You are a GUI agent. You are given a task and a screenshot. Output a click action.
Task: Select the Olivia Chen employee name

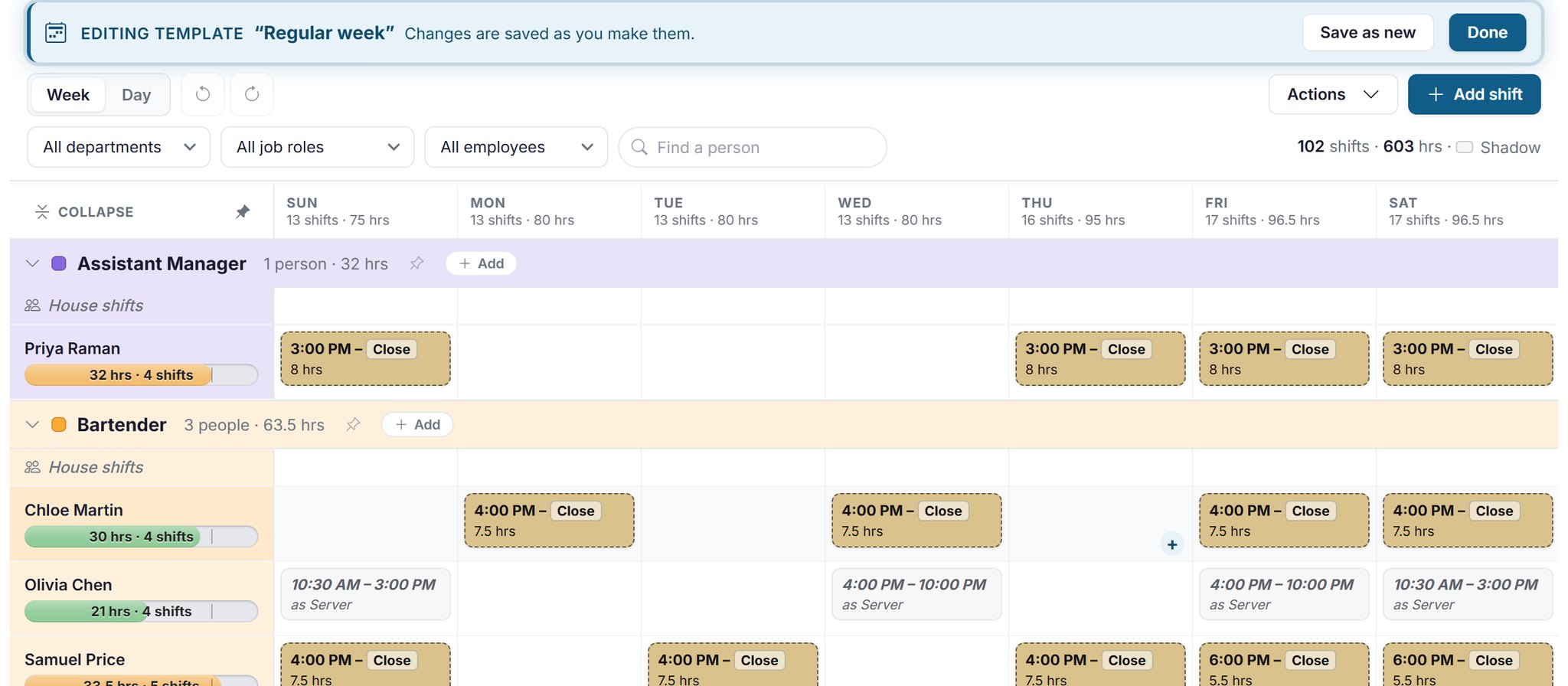[x=68, y=585]
